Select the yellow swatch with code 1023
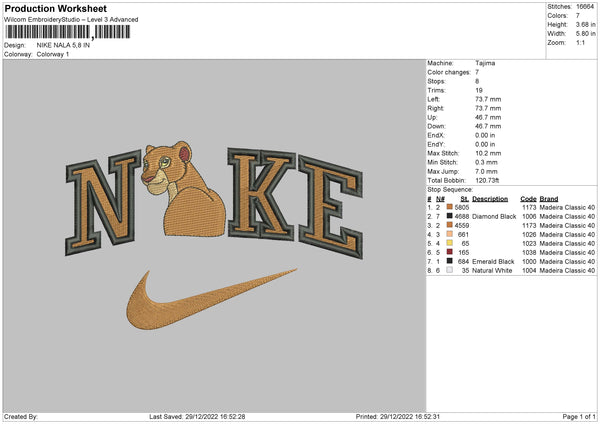 [x=449, y=243]
